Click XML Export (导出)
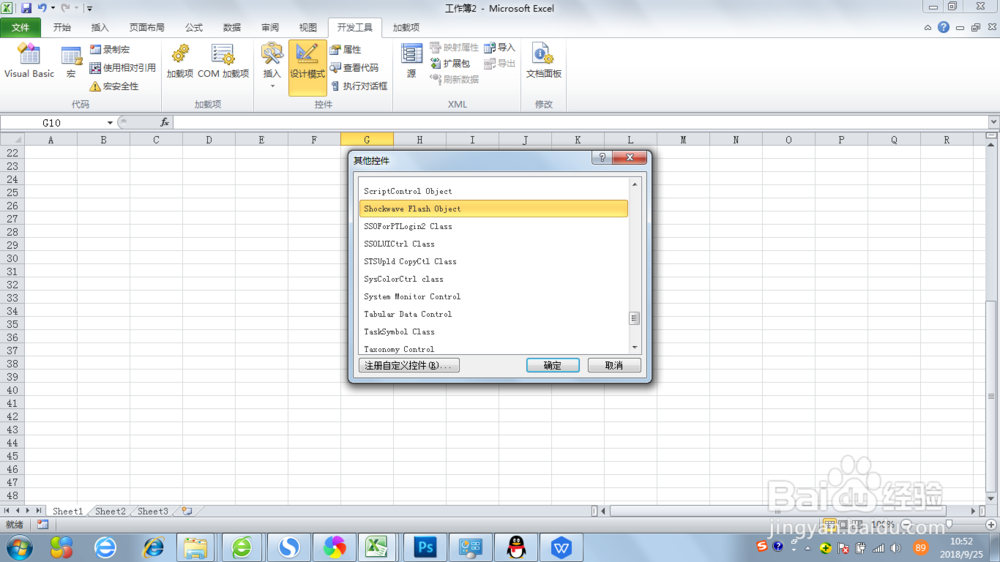The height and width of the screenshot is (562, 1000). (x=499, y=63)
